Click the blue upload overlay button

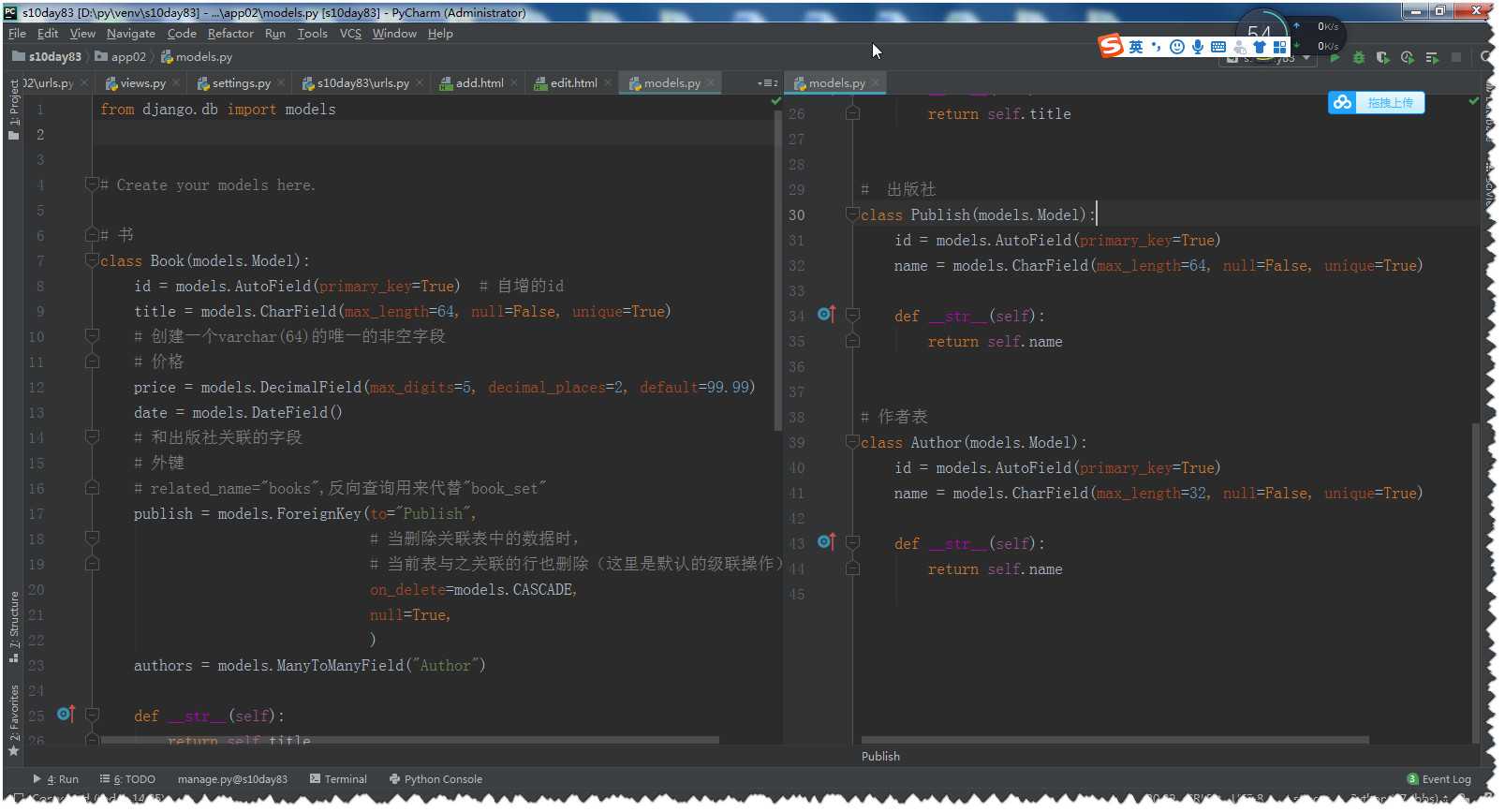(1376, 102)
